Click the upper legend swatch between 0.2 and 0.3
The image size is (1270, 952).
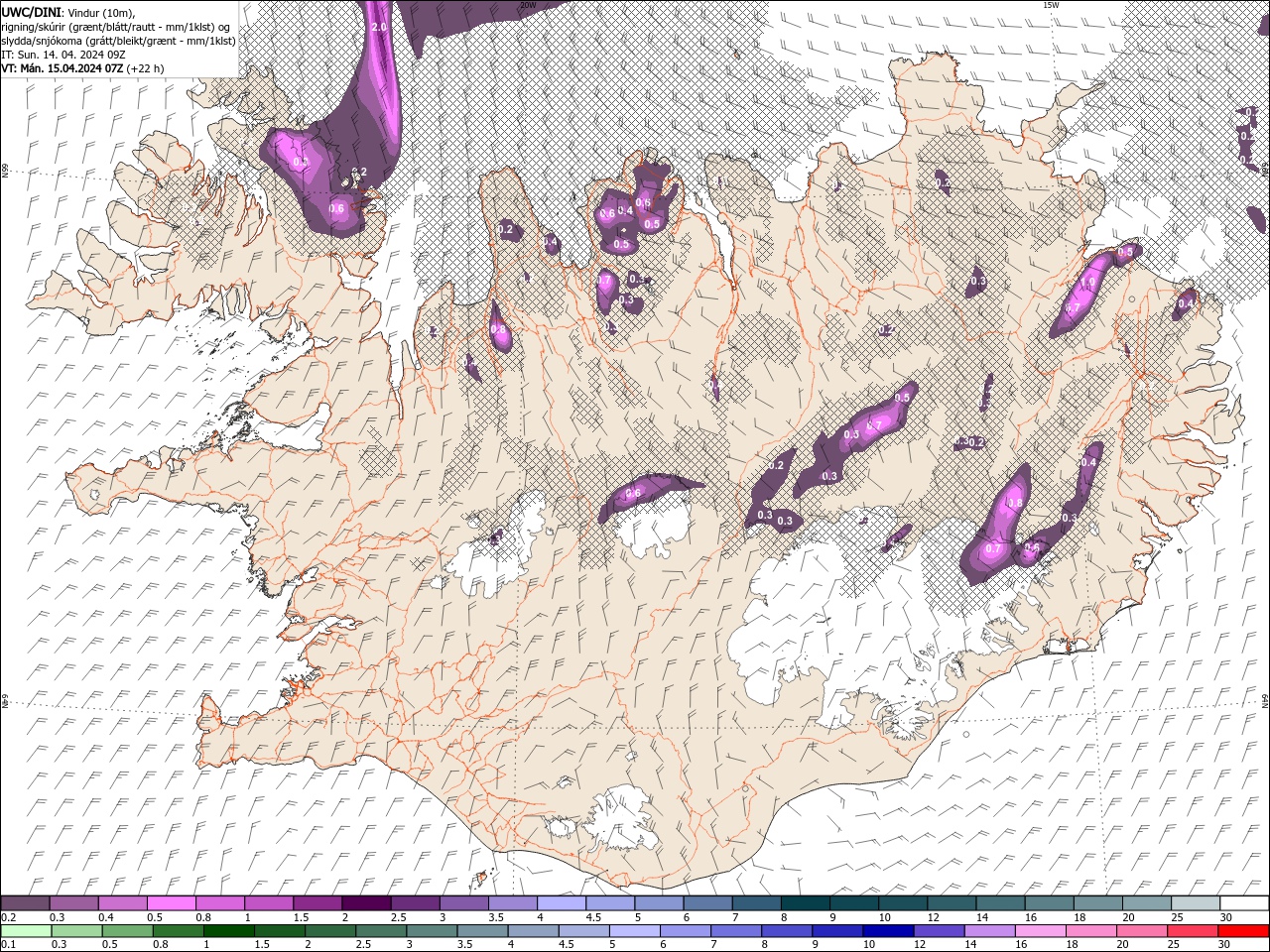click(25, 902)
